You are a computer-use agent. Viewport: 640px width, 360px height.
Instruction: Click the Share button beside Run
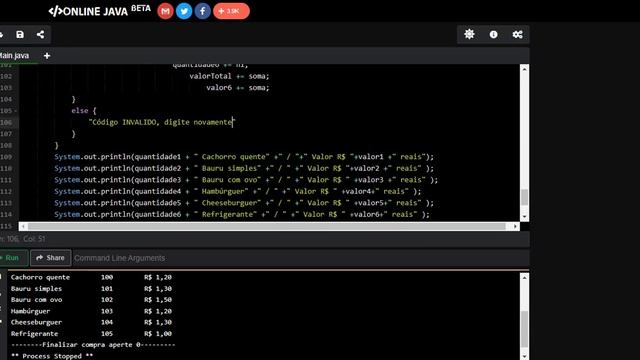pyautogui.click(x=51, y=258)
